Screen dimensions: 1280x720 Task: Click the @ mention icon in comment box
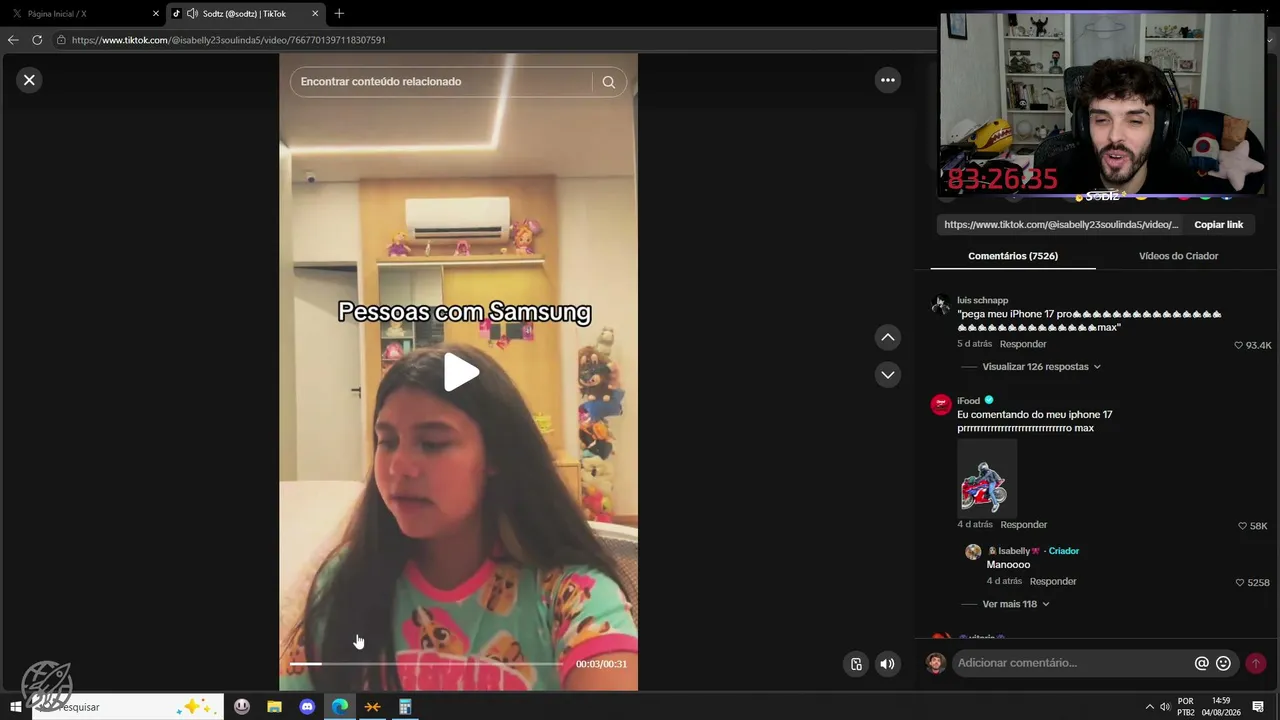[x=1202, y=663]
